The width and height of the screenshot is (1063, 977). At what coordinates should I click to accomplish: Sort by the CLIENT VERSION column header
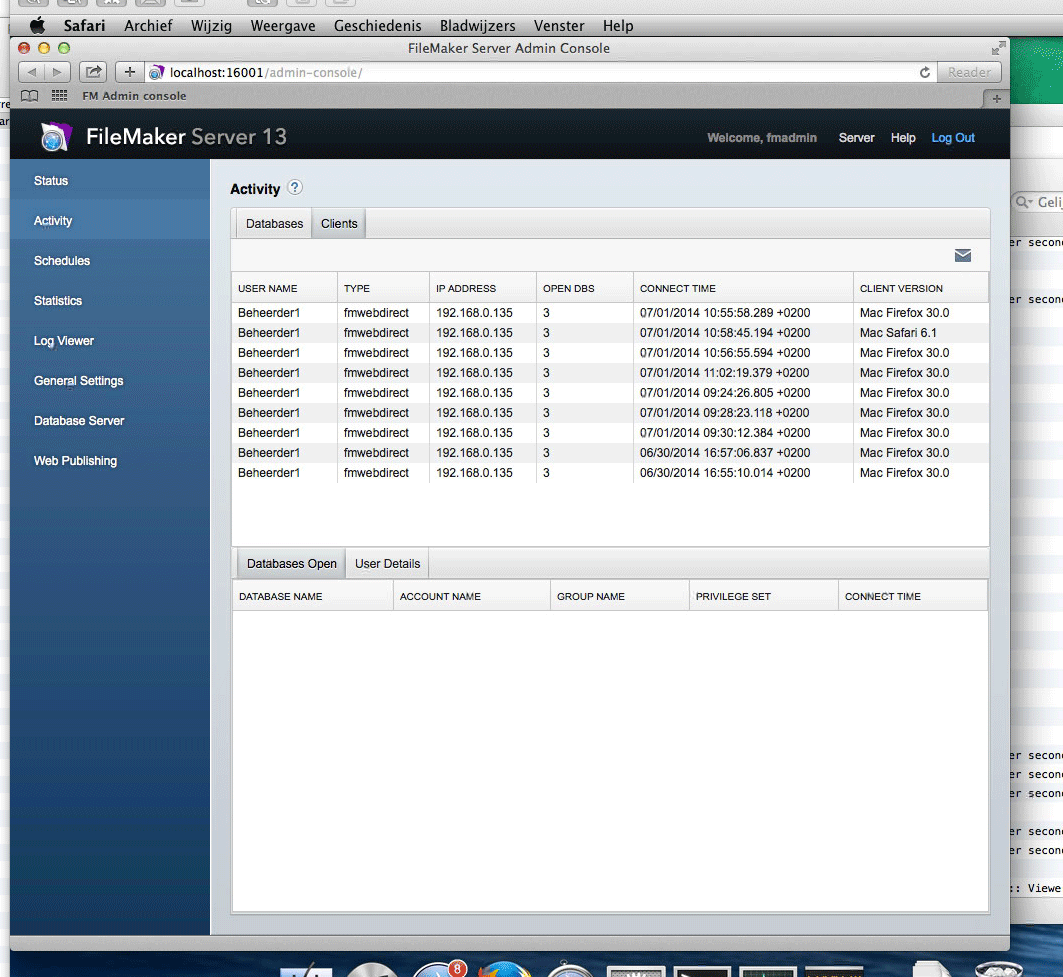pos(921,288)
